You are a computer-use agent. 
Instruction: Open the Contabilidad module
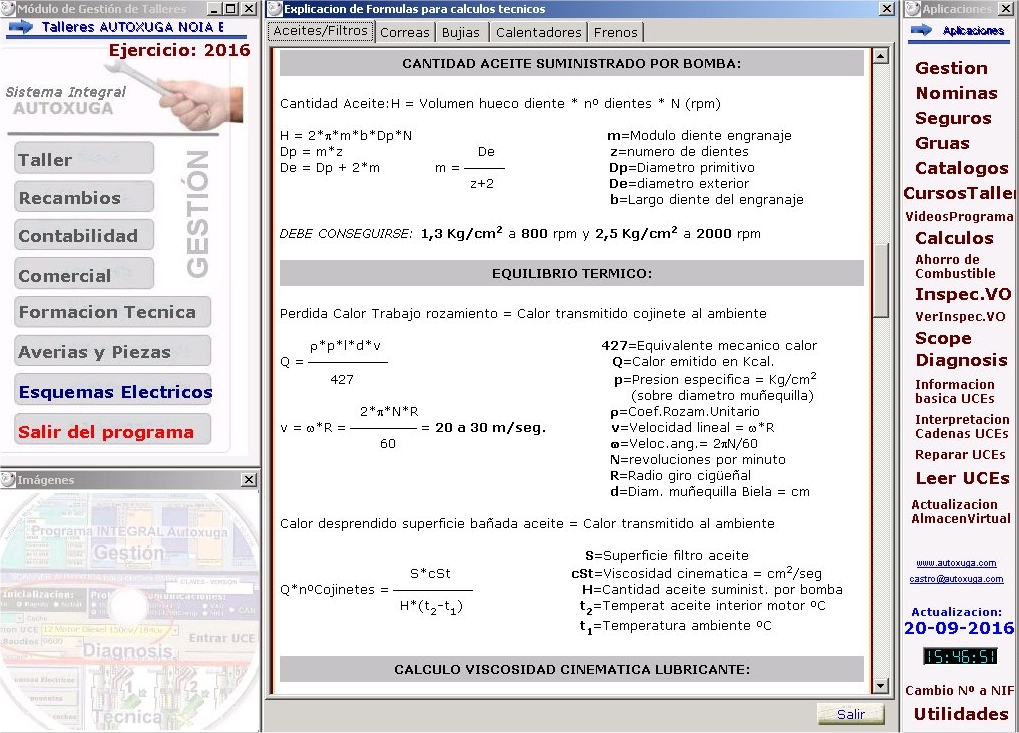pyautogui.click(x=84, y=235)
